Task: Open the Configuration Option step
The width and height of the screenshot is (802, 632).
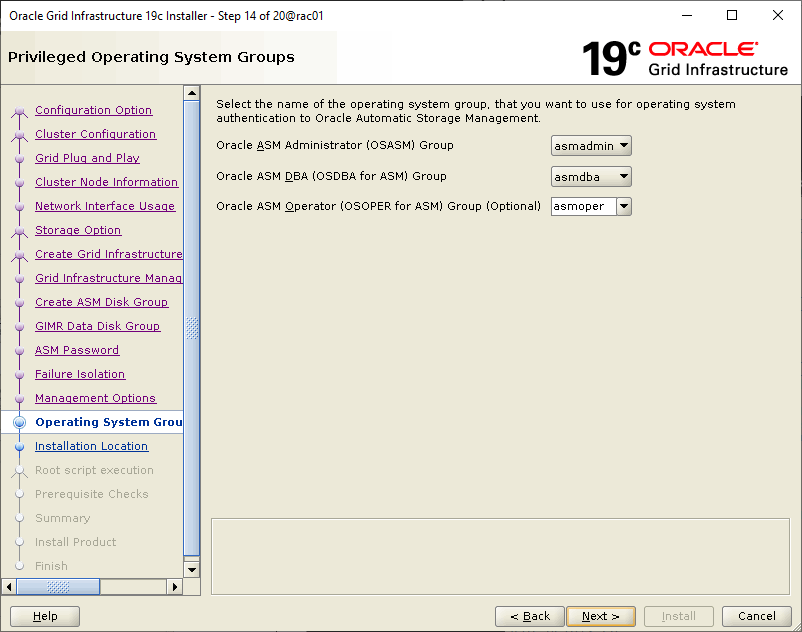Action: click(93, 110)
